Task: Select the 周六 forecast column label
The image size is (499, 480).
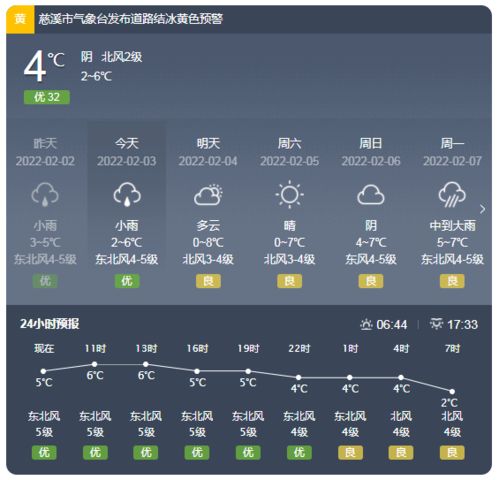Action: (x=289, y=144)
